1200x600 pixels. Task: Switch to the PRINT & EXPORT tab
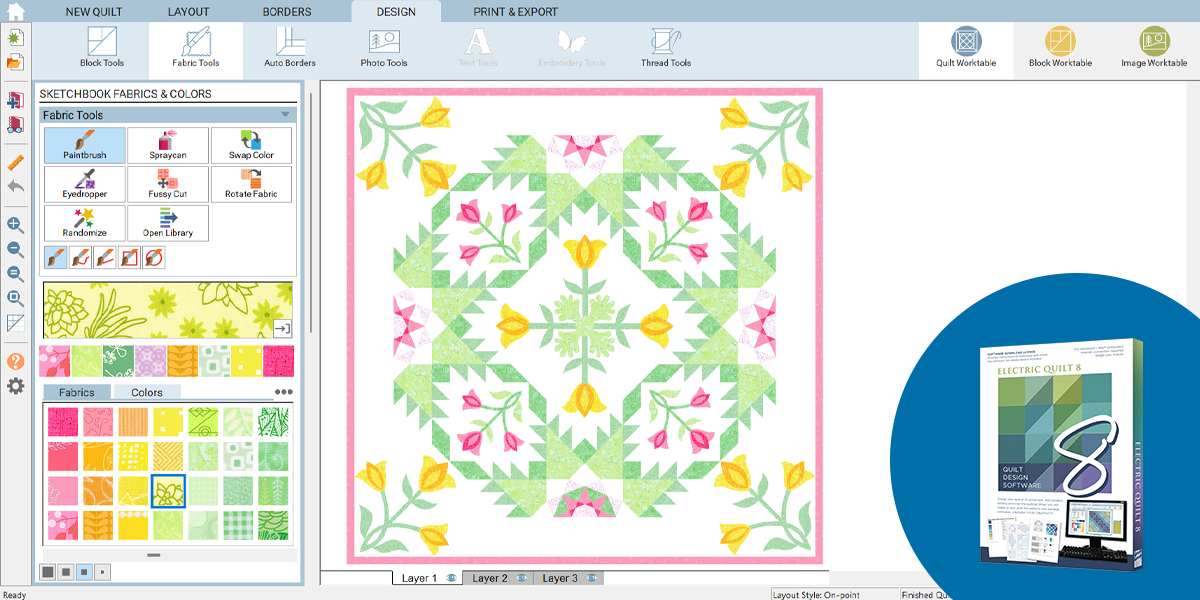(x=516, y=12)
